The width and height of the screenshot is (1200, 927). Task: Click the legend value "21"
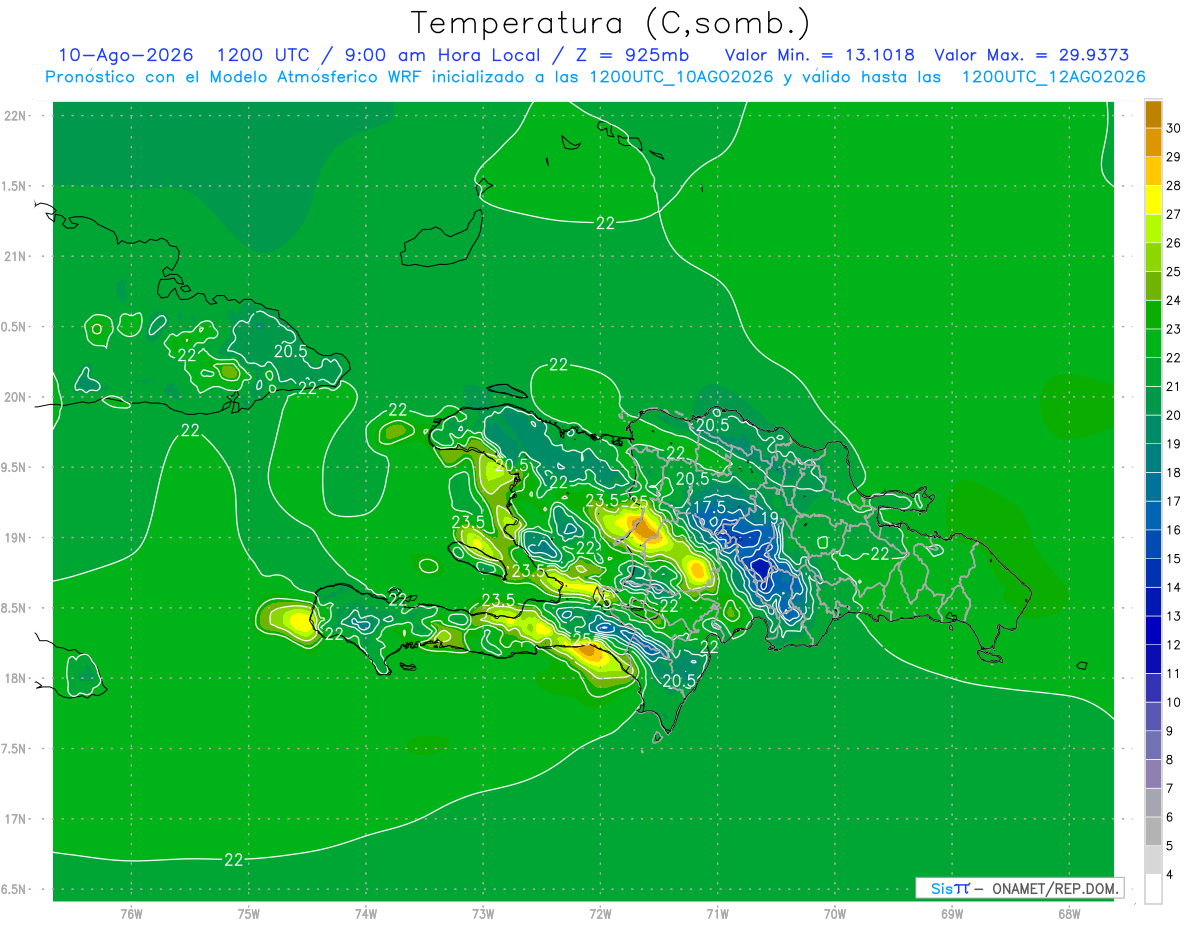pyautogui.click(x=1174, y=386)
